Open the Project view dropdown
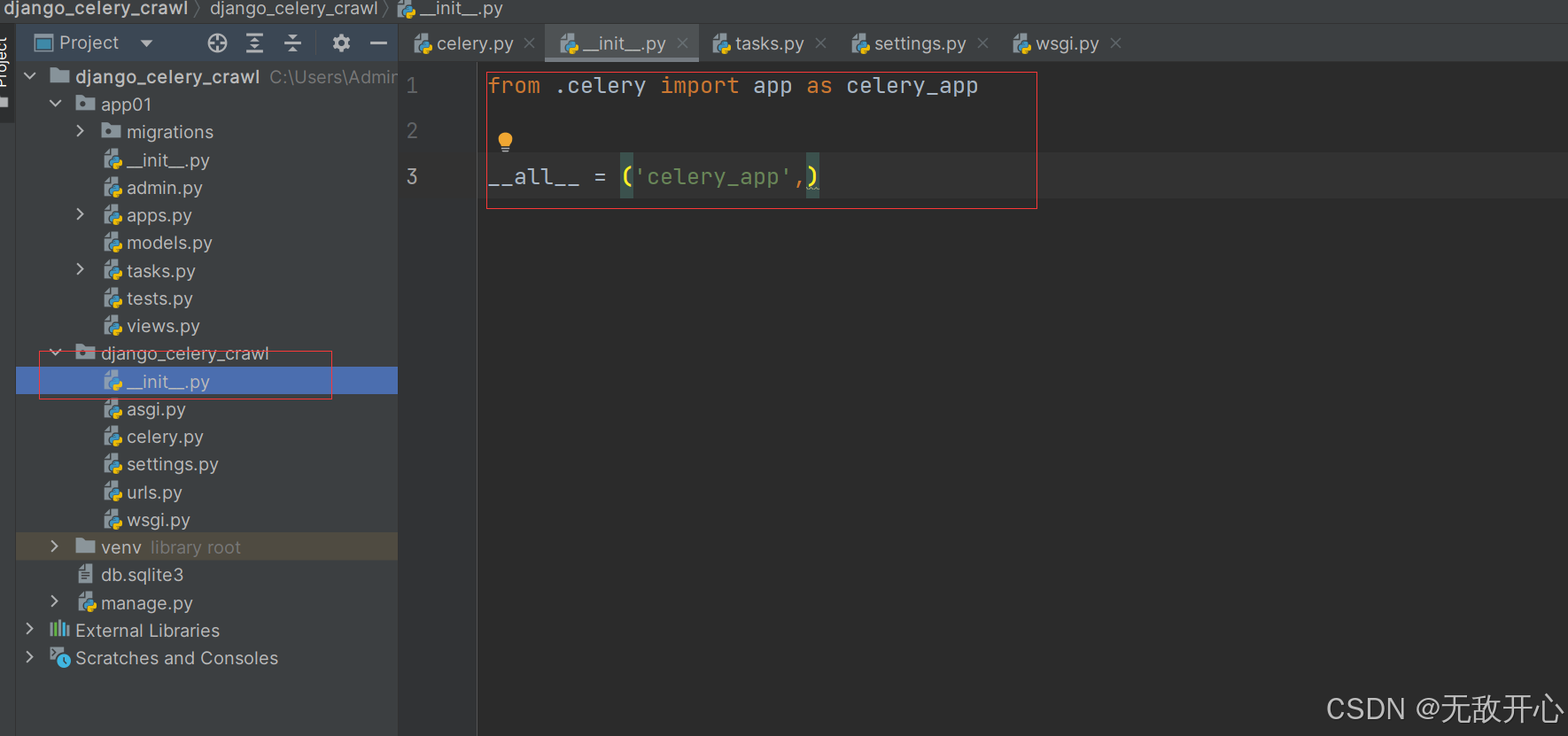The height and width of the screenshot is (736, 1568). [x=146, y=43]
